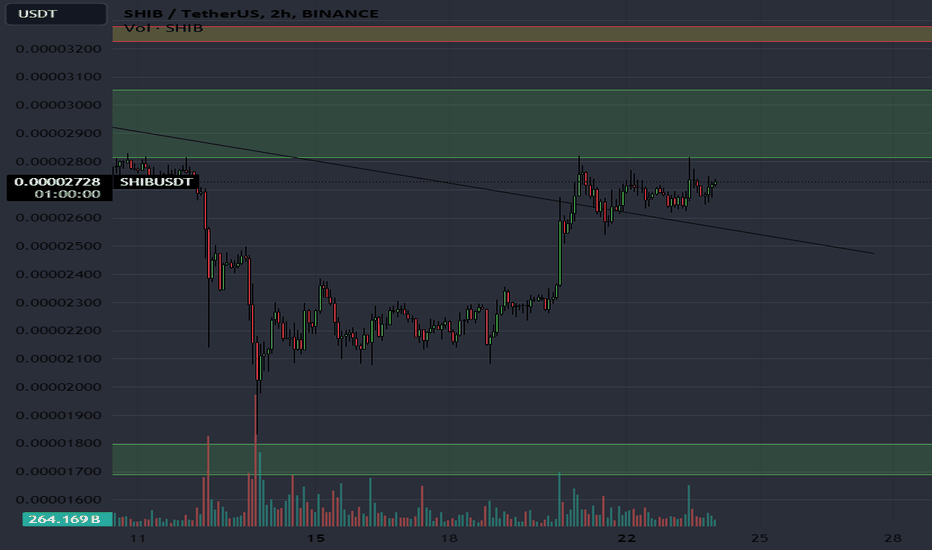932x550 pixels.
Task: Click the 0.00002800 price axis label
Action: tap(58, 162)
